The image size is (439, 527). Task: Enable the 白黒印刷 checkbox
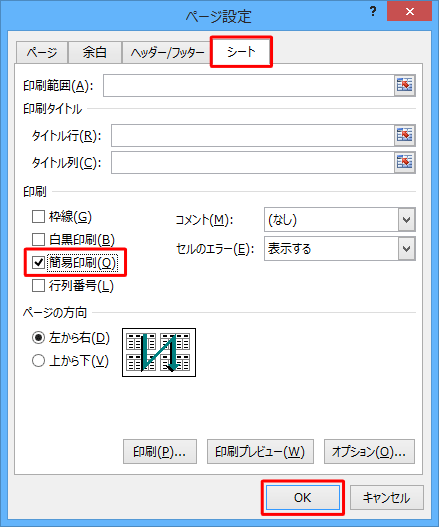click(38, 240)
